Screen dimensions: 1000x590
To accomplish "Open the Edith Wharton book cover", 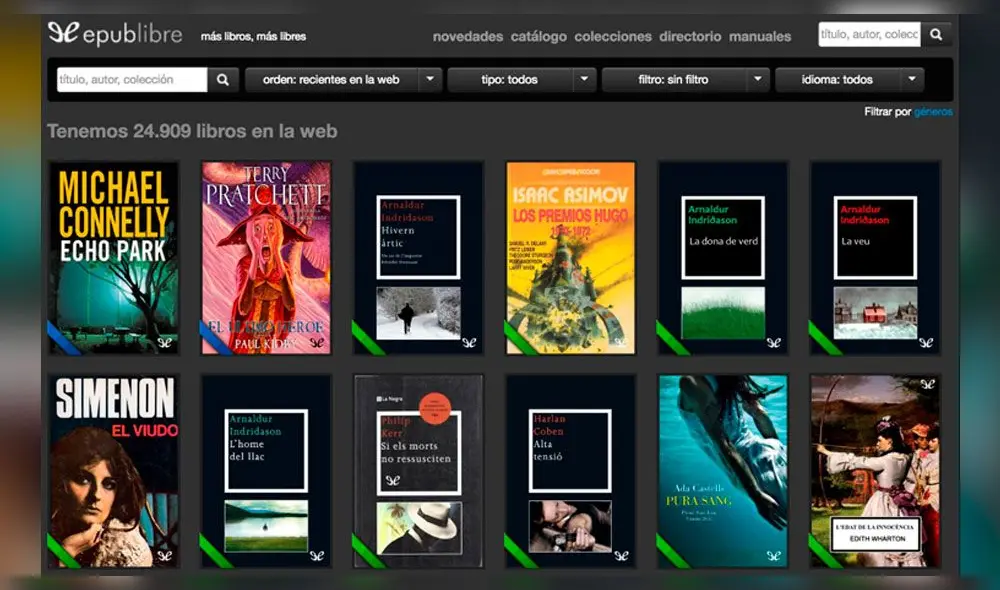I will point(875,470).
